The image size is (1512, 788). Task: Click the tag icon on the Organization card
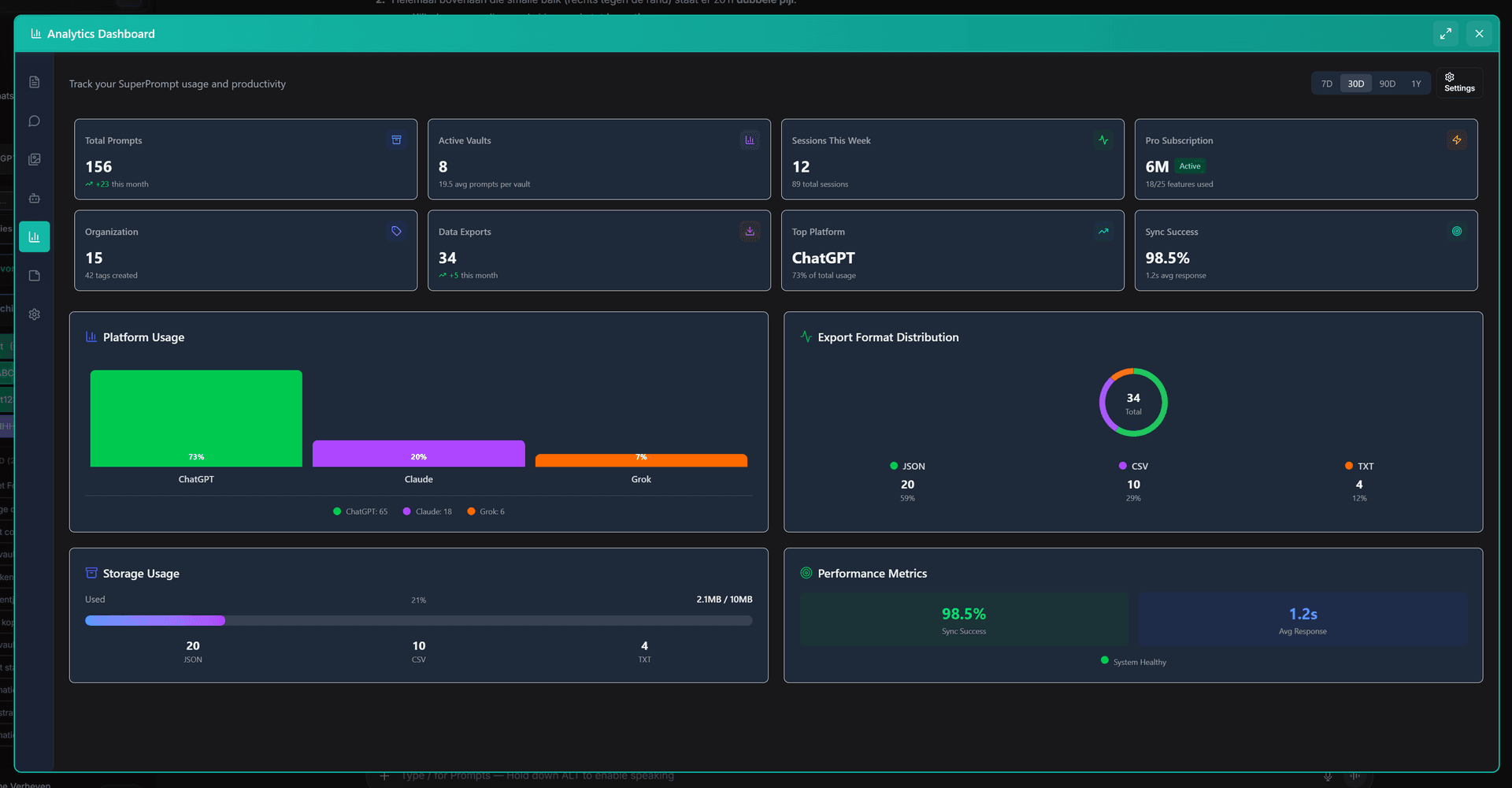pyautogui.click(x=396, y=231)
